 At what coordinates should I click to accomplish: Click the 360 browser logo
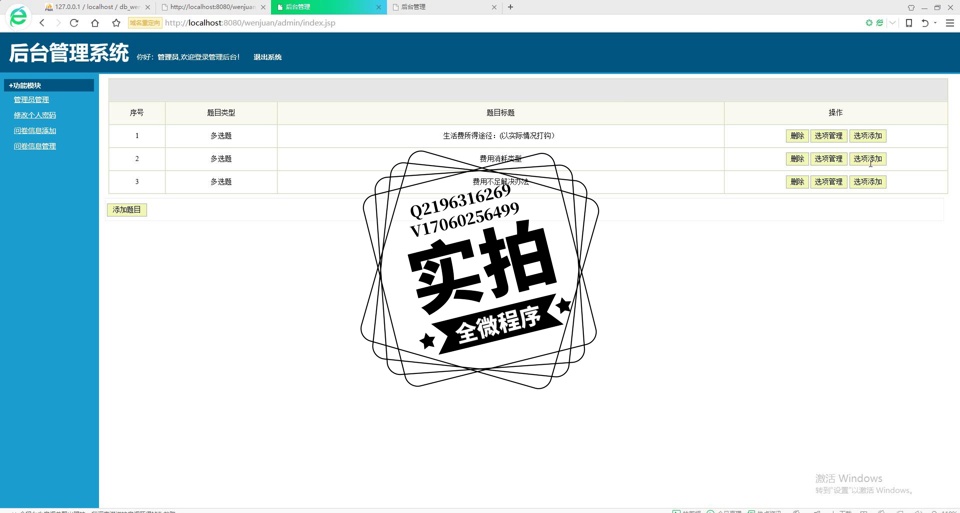tap(18, 17)
